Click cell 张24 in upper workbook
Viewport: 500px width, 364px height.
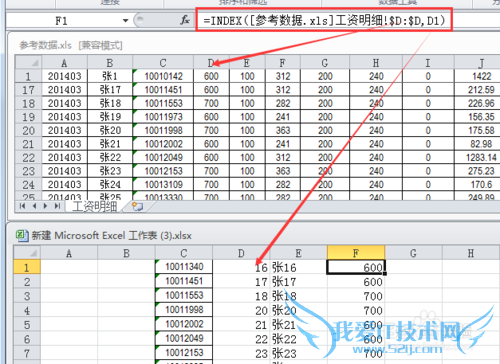(x=110, y=184)
